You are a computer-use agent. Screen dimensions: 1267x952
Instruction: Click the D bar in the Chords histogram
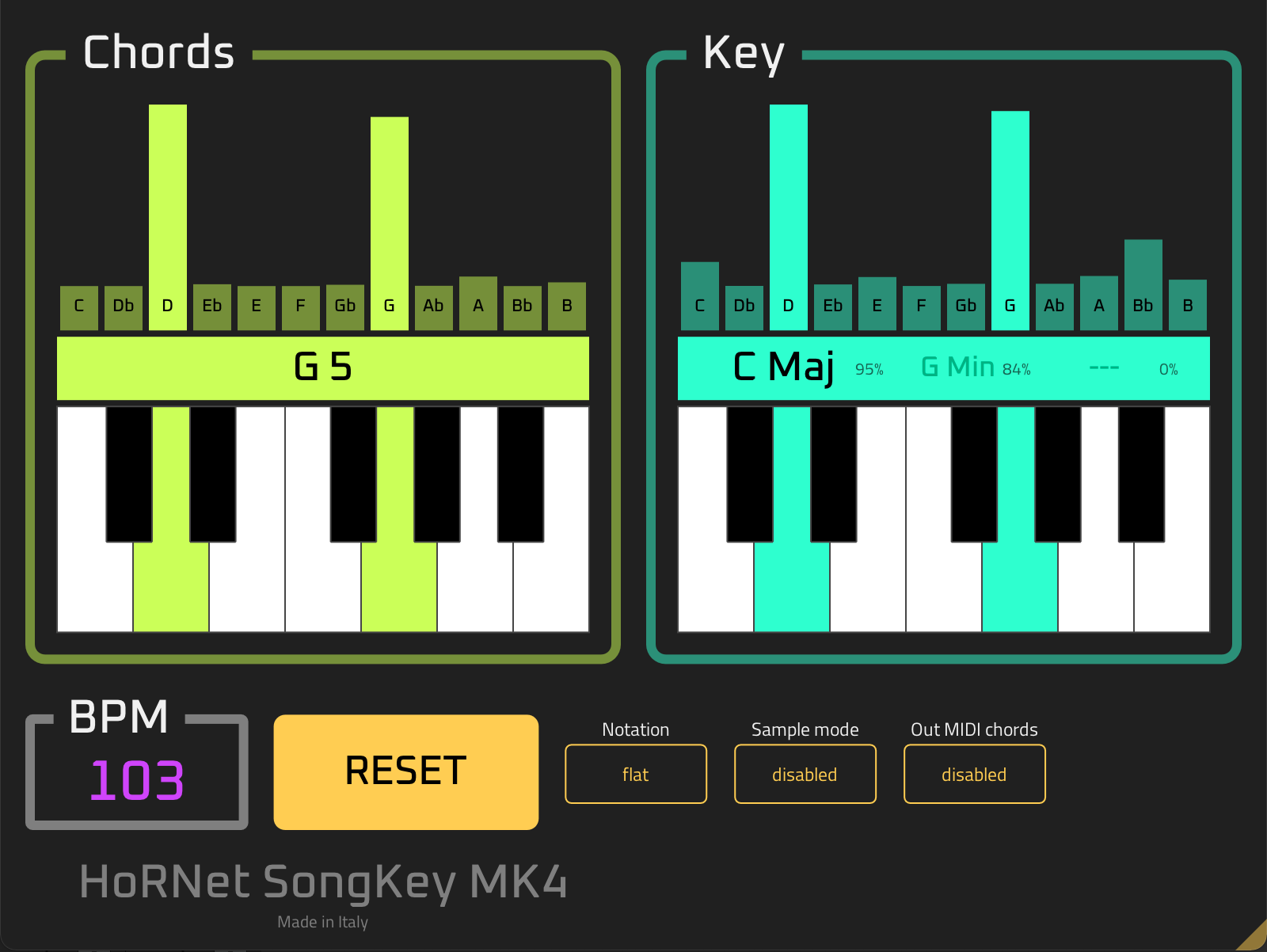point(168,217)
